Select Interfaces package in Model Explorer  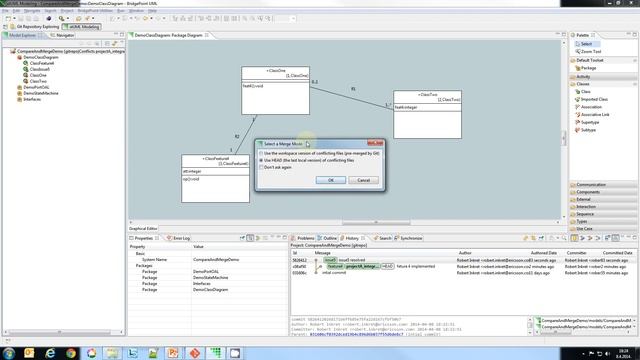pyautogui.click(x=29, y=99)
